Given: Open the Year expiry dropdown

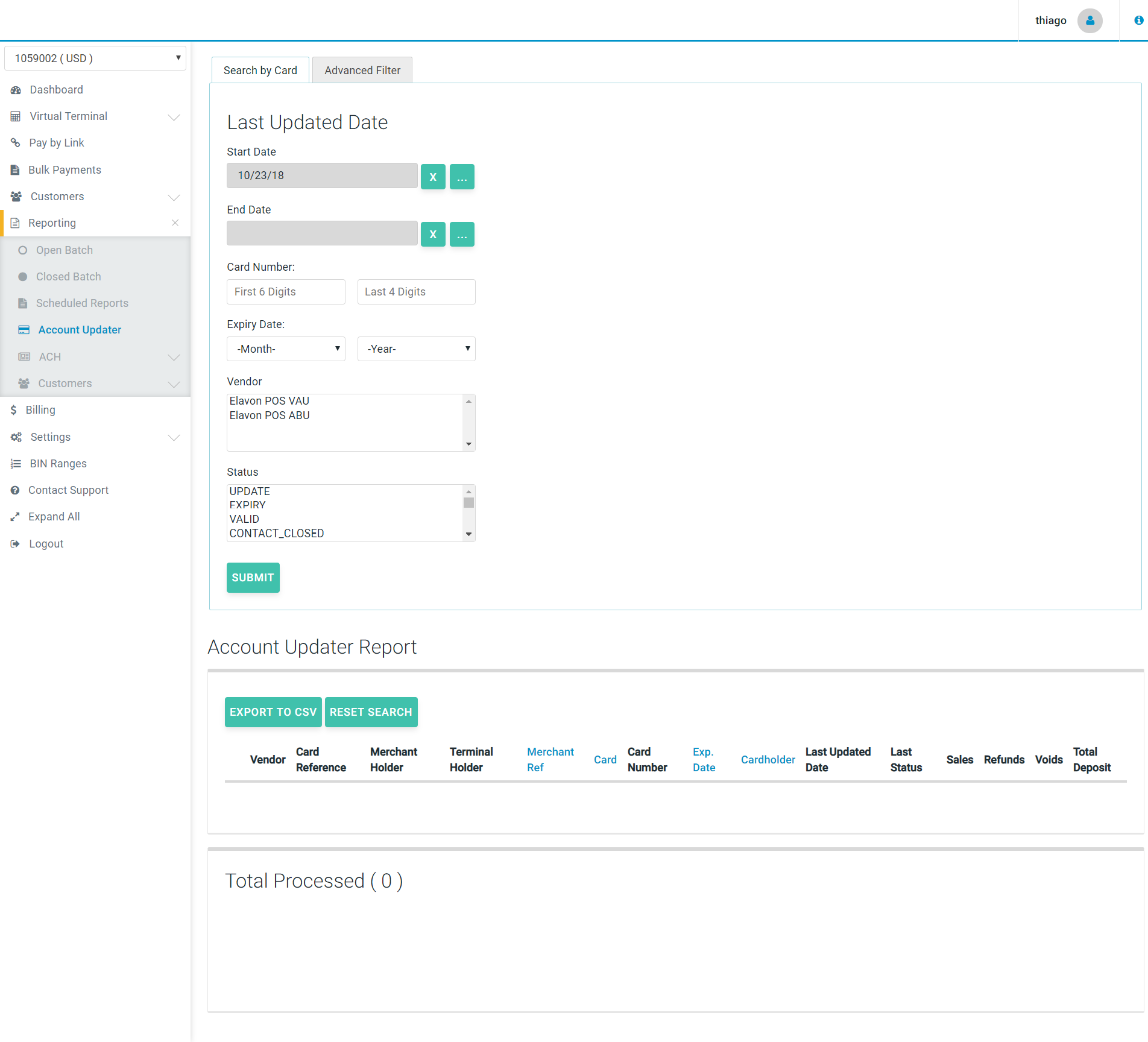Looking at the screenshot, I should pyautogui.click(x=416, y=349).
